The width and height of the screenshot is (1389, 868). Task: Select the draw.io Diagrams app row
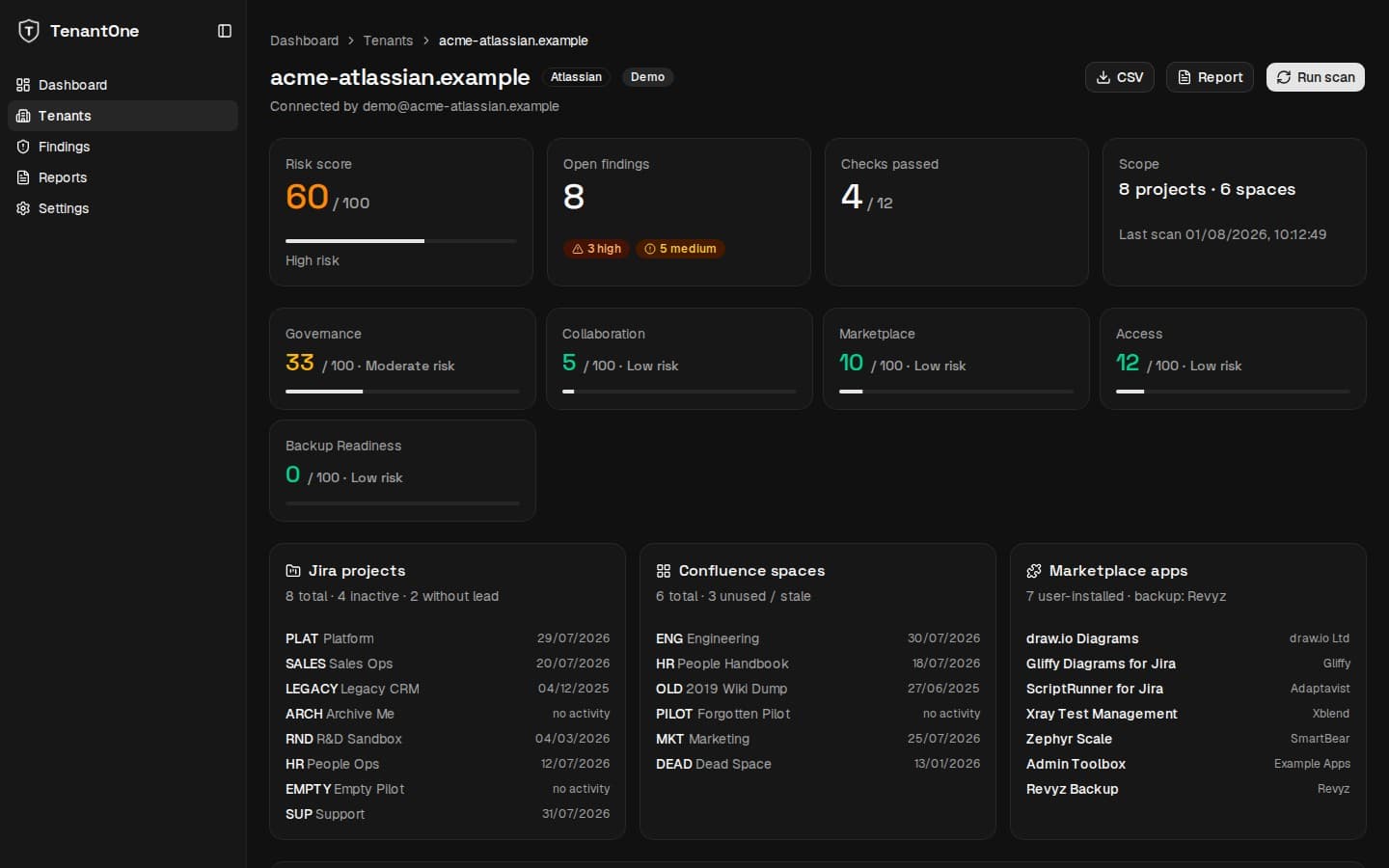point(1188,638)
